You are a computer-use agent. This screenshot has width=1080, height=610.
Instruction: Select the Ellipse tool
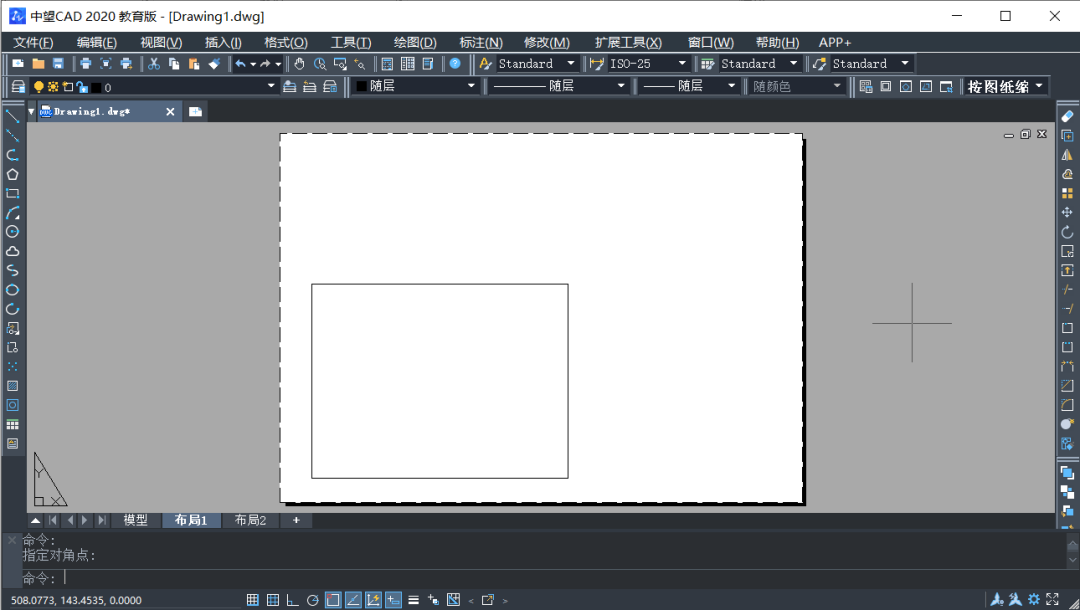pyautogui.click(x=12, y=290)
